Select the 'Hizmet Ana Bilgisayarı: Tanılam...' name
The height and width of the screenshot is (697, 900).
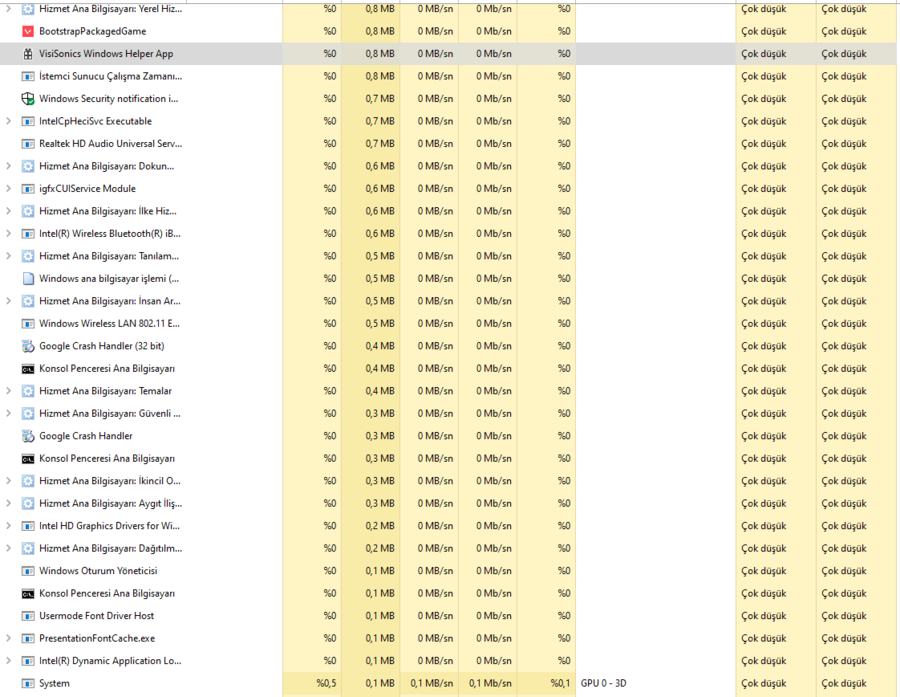click(109, 256)
